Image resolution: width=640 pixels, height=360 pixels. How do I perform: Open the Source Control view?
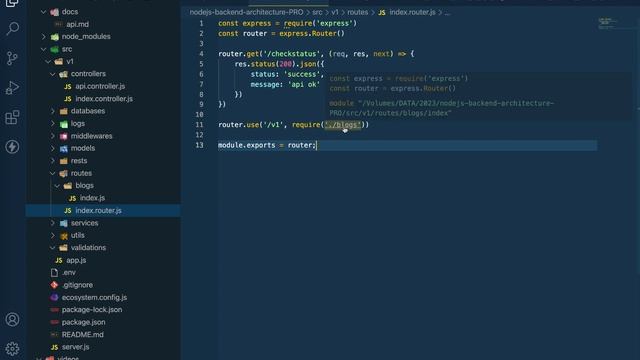click(x=13, y=58)
